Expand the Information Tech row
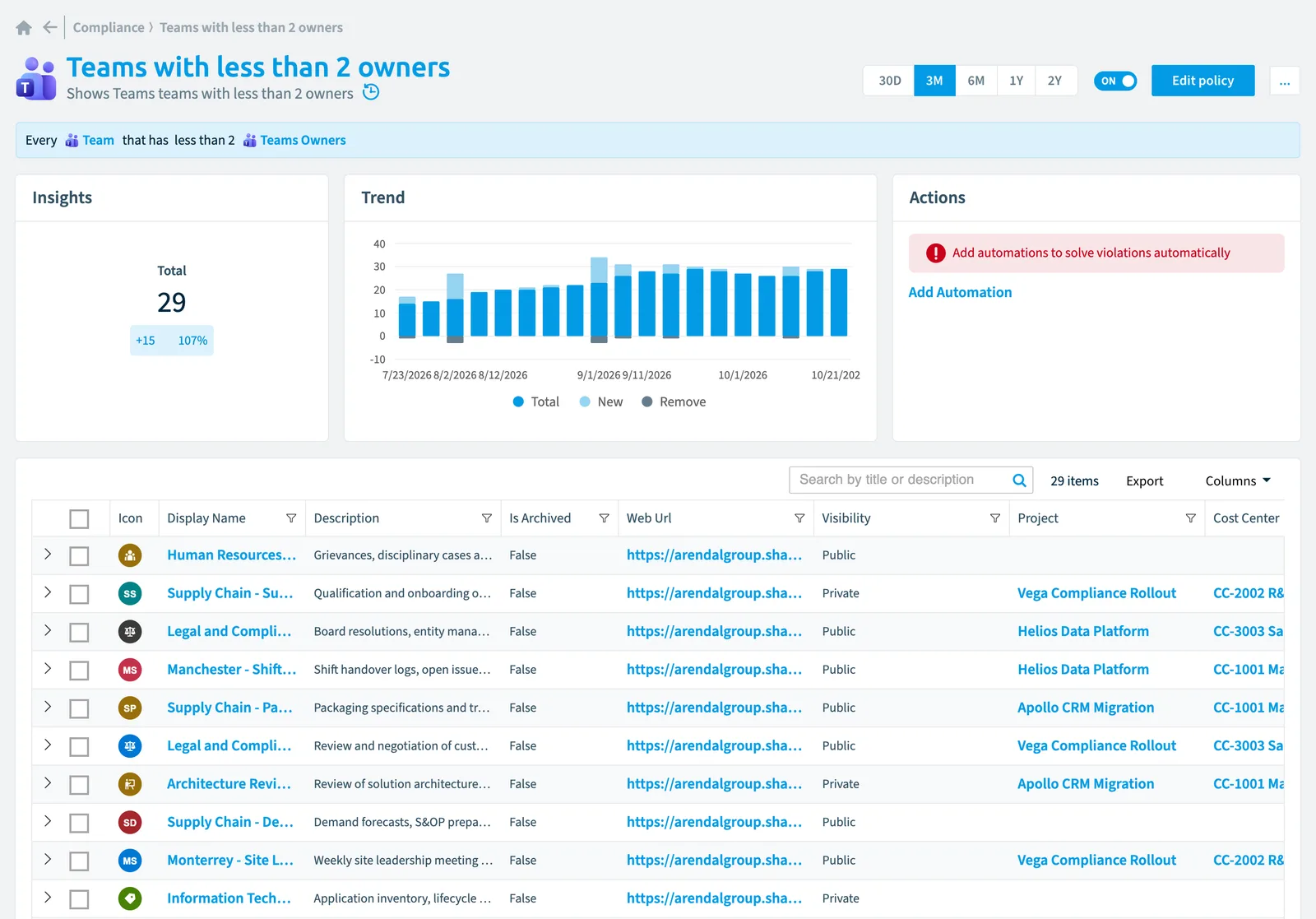 click(x=48, y=898)
